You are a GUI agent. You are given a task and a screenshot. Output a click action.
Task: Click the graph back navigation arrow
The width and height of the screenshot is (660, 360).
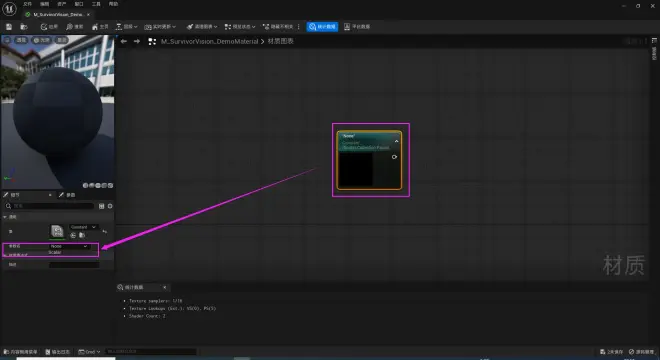click(x=124, y=41)
